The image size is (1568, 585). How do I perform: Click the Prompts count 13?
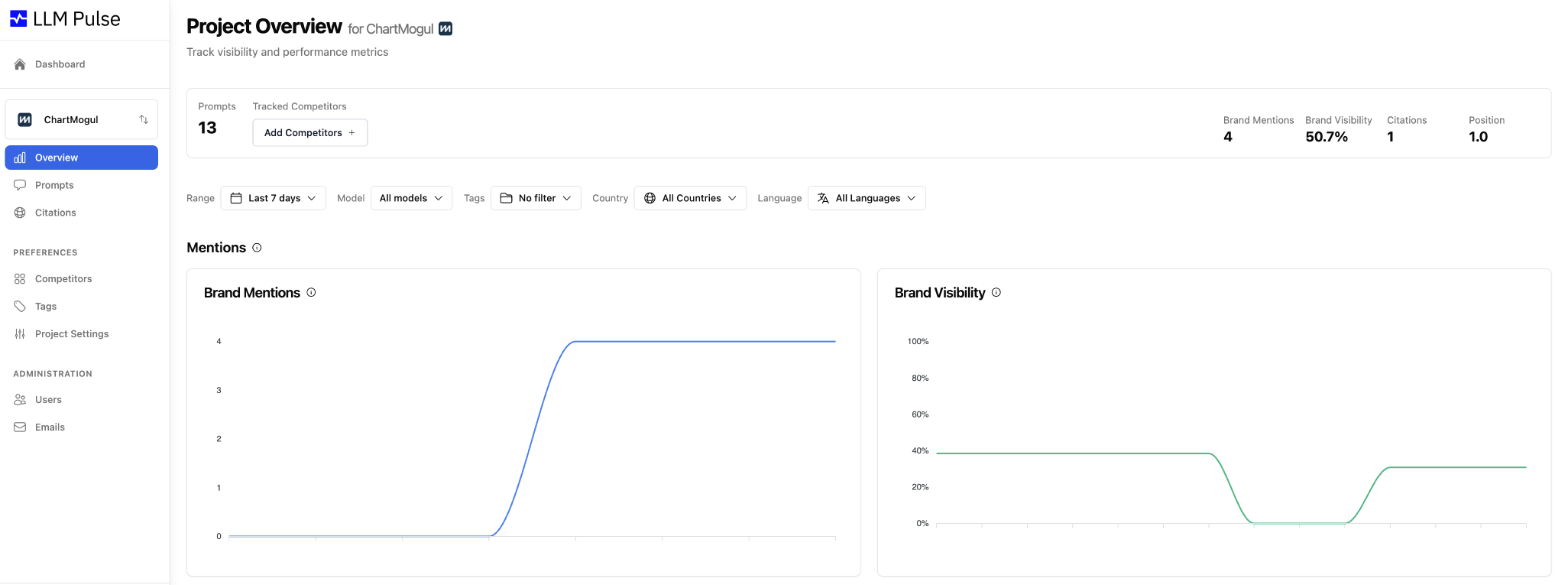point(207,128)
